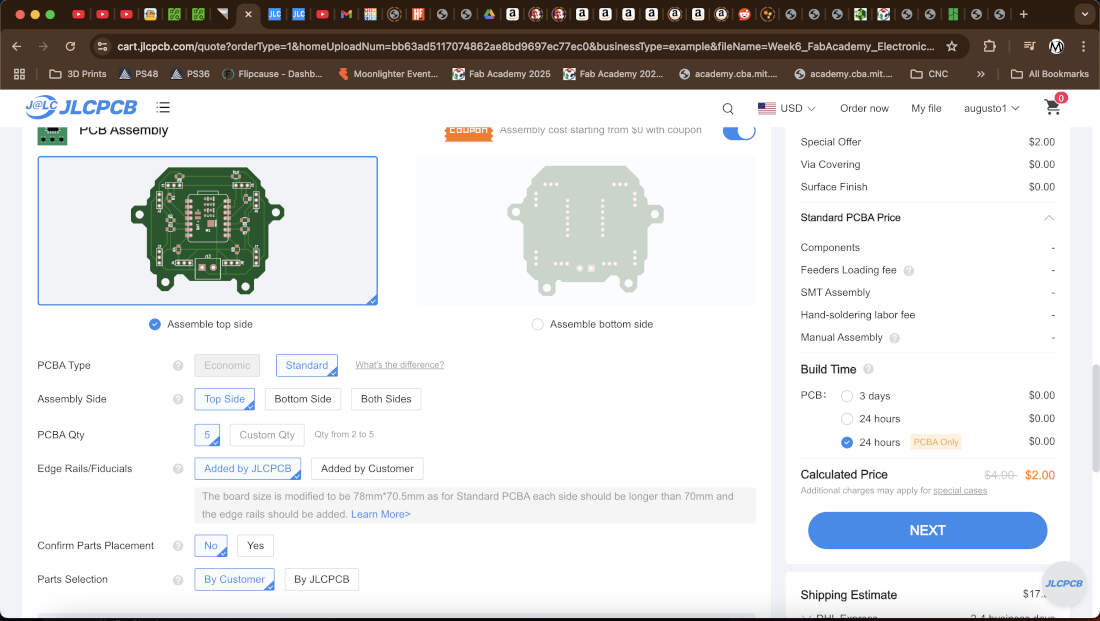
Task: Open the Fab Academy 2025 bookmark
Action: (501, 74)
